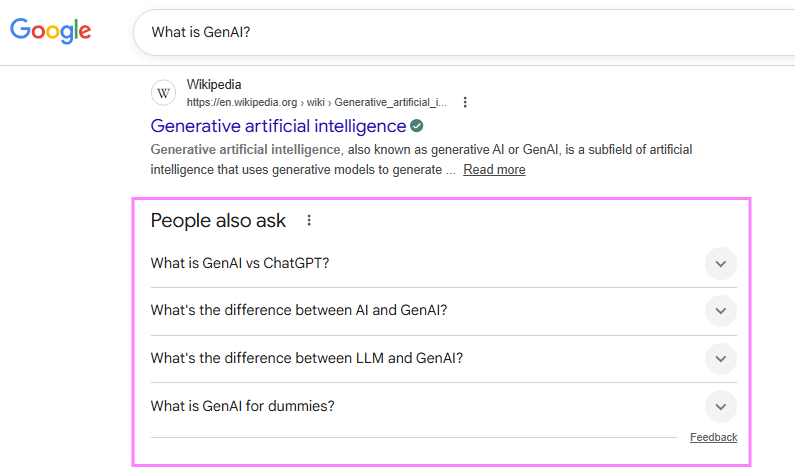This screenshot has height=469, width=795.
Task: Select question text about AI and GenAI difference
Action: click(298, 310)
